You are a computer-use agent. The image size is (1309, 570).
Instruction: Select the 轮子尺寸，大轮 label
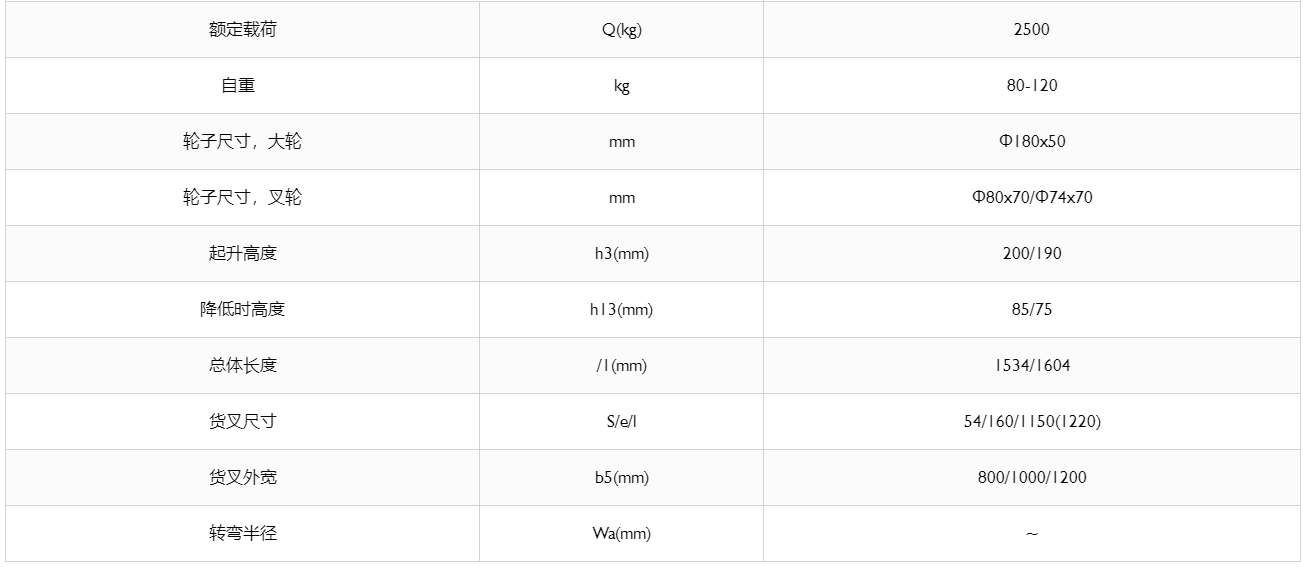tap(242, 141)
